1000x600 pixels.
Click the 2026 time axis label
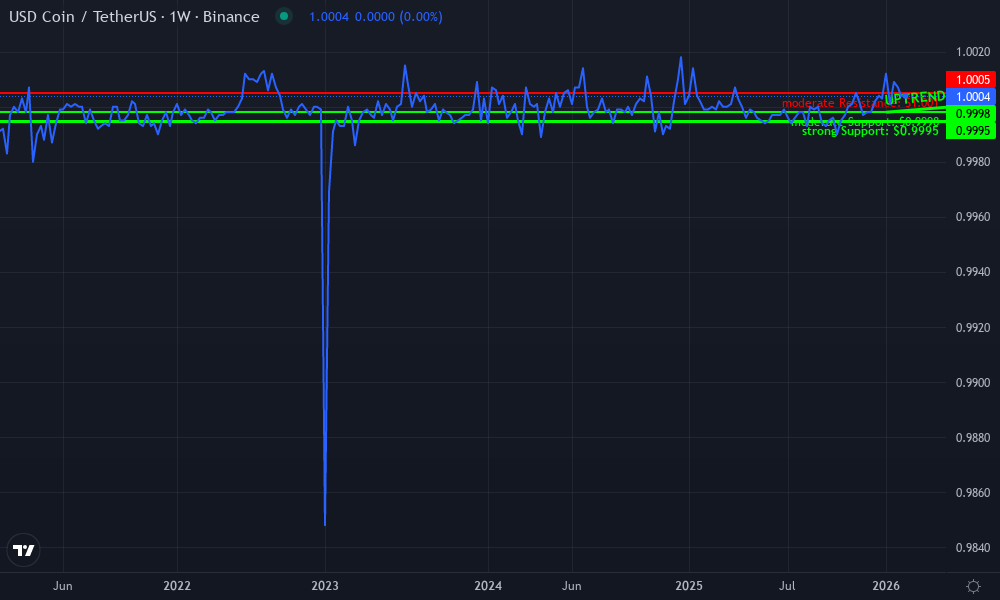[x=886, y=586]
